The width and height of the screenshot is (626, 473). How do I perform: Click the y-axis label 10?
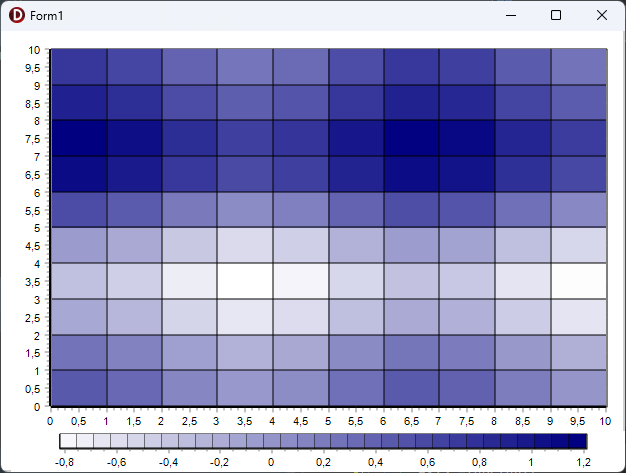pos(34,50)
